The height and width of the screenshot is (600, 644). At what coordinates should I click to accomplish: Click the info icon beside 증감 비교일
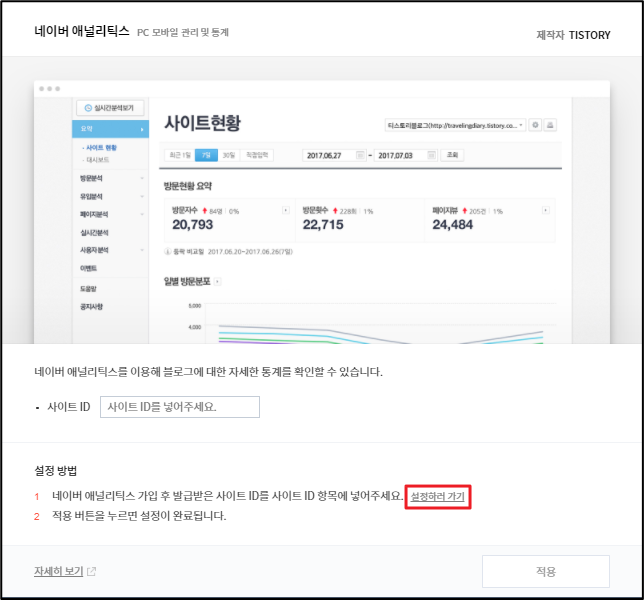click(x=168, y=251)
